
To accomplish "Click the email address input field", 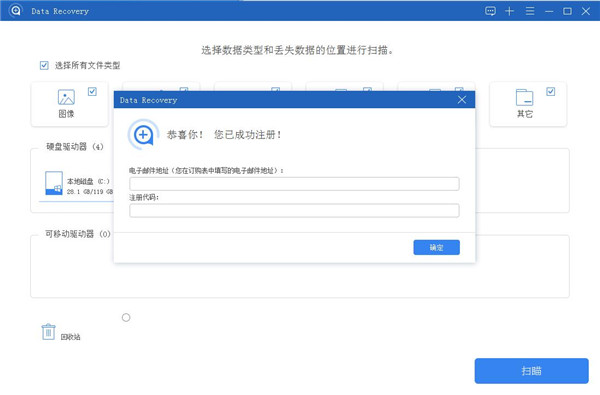I will 294,184.
